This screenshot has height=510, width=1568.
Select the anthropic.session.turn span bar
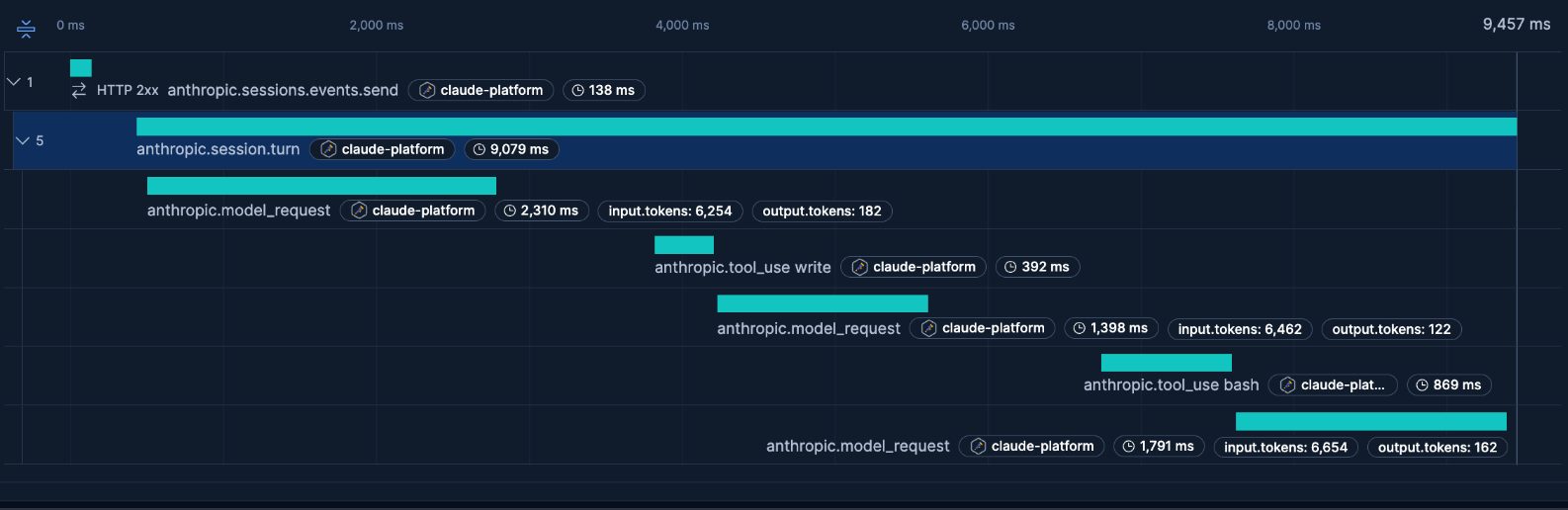point(827,127)
